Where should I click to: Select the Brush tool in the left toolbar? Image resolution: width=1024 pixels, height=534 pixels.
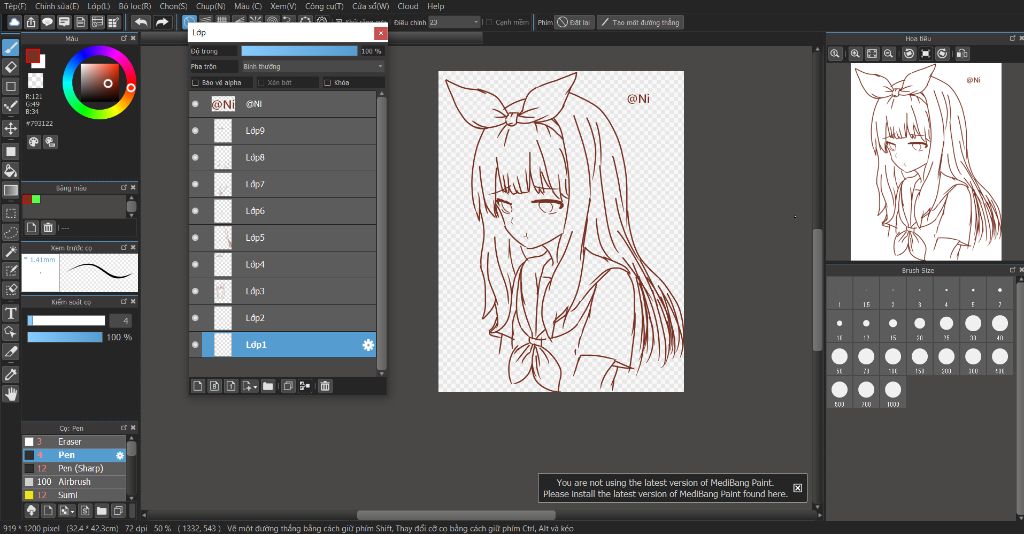tap(10, 48)
